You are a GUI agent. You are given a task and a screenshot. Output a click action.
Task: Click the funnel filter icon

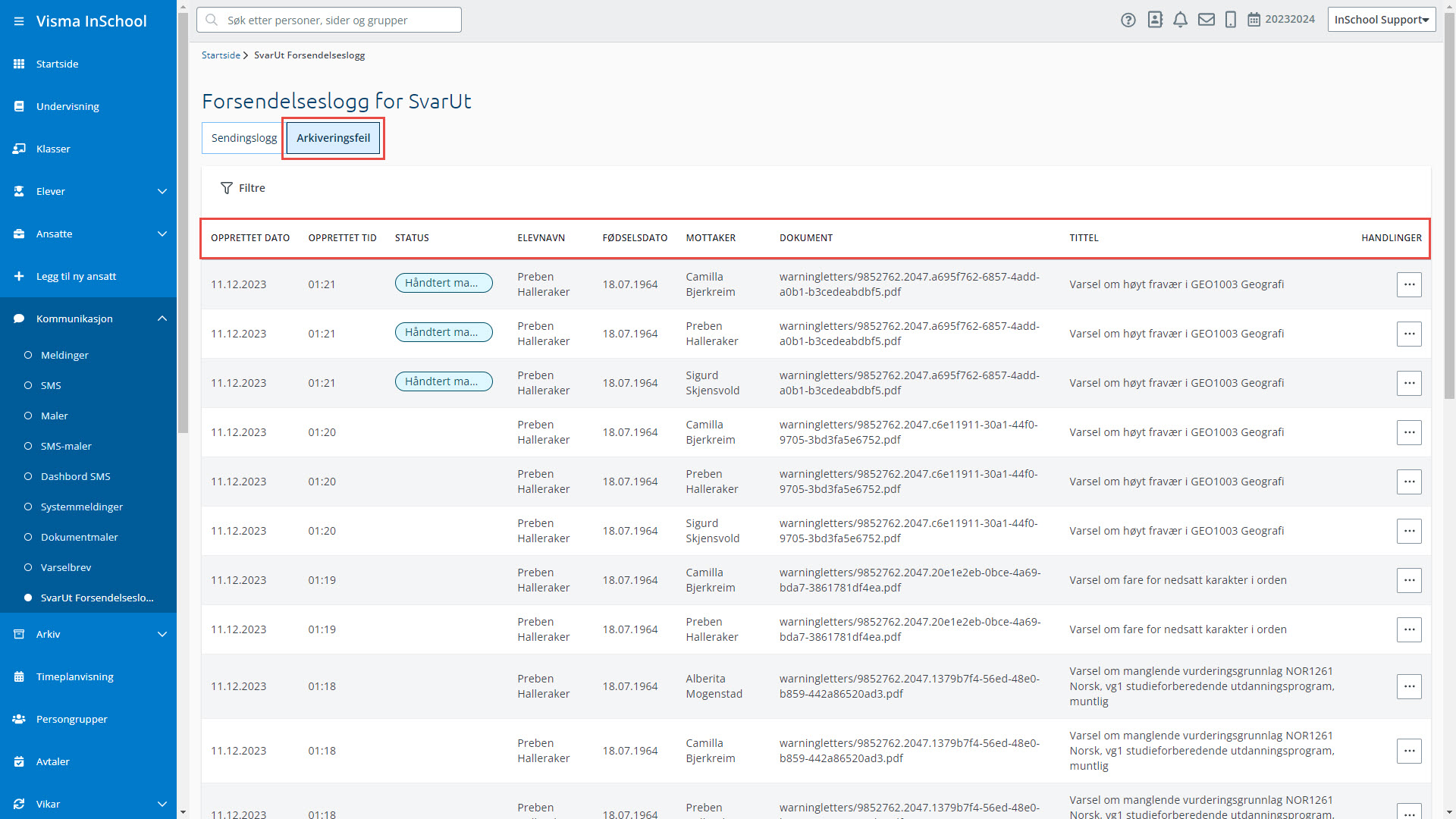[x=226, y=188]
